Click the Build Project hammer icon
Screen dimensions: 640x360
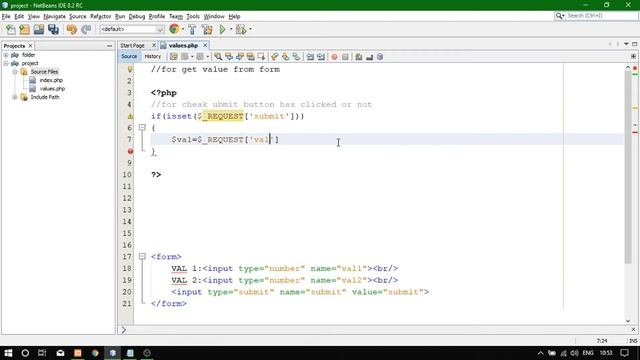[192, 29]
